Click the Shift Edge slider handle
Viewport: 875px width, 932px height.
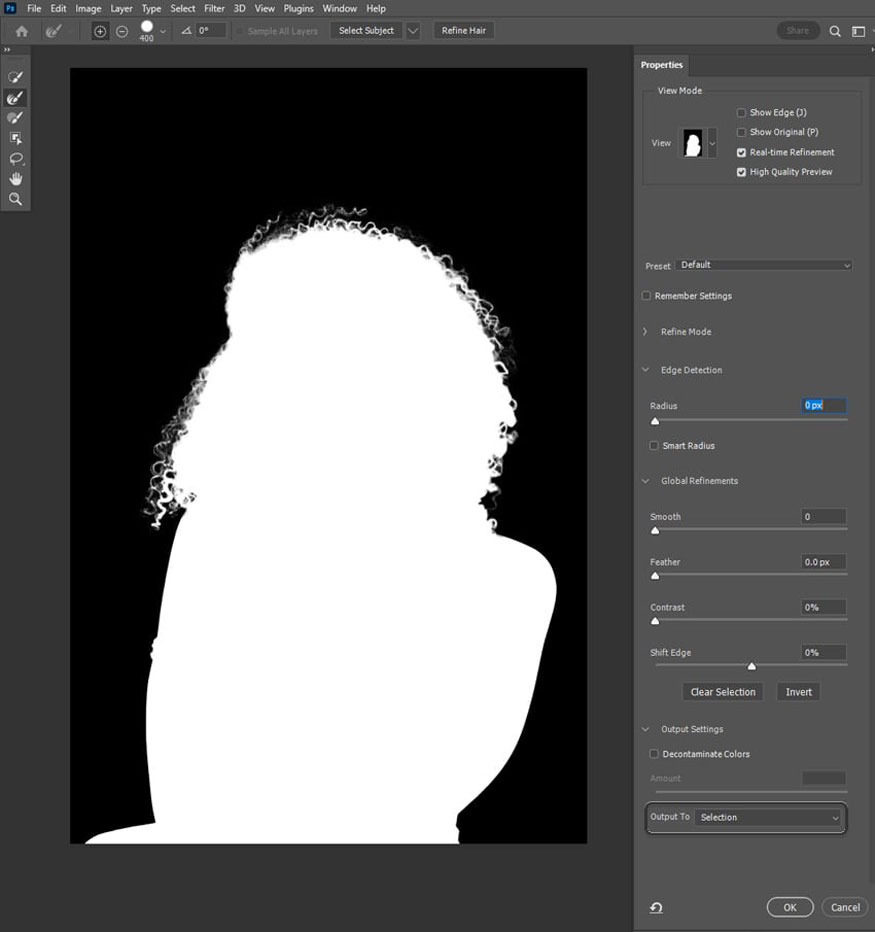[751, 666]
